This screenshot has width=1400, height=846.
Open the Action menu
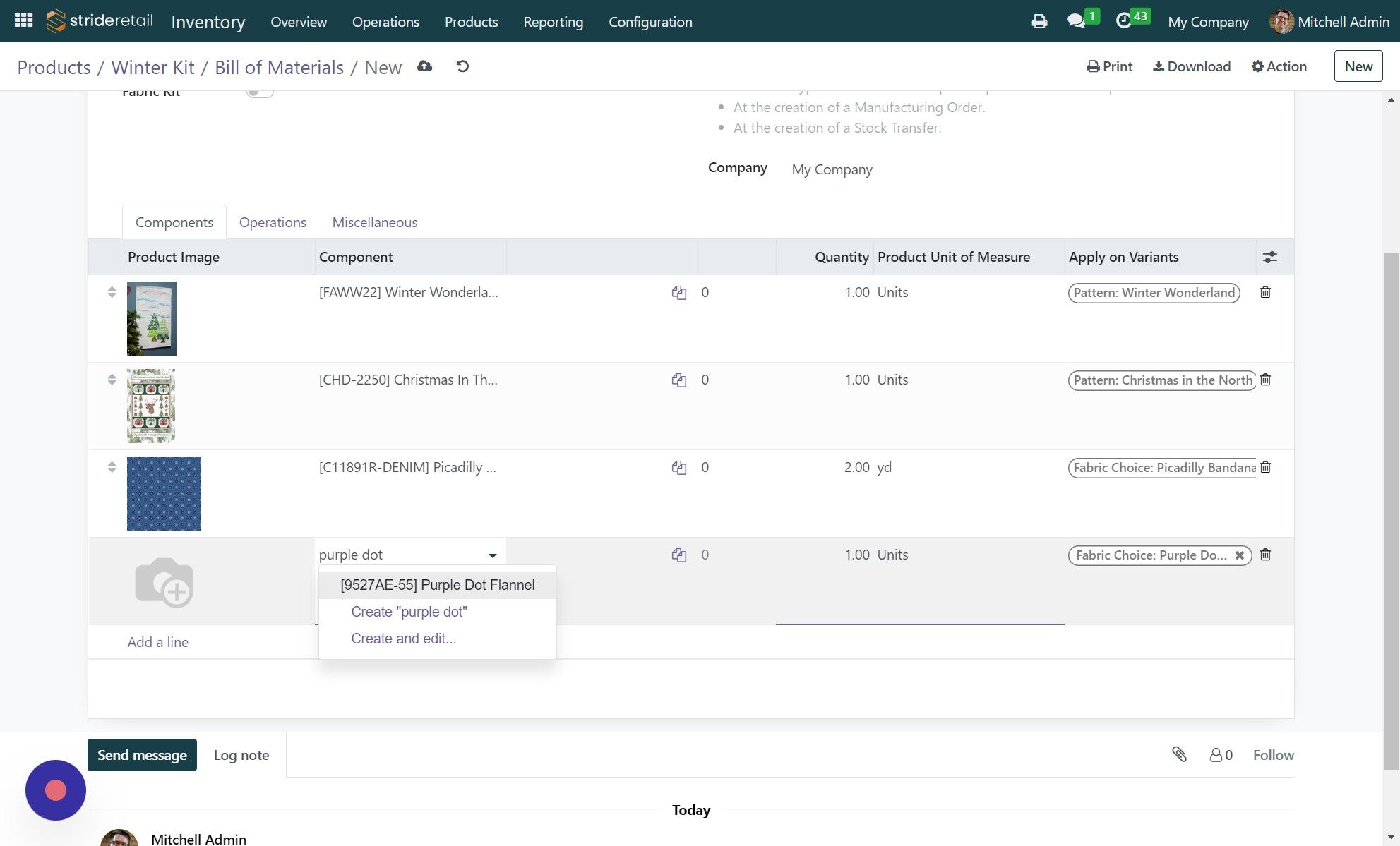coord(1279,66)
